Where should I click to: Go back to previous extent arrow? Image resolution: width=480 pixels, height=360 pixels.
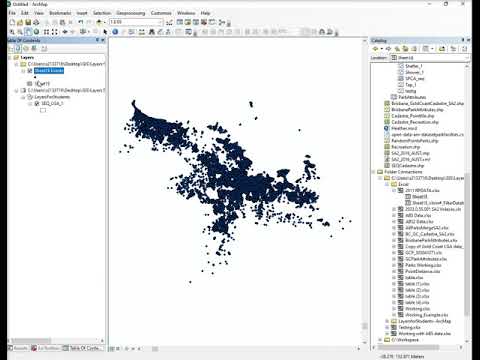tap(65, 32)
